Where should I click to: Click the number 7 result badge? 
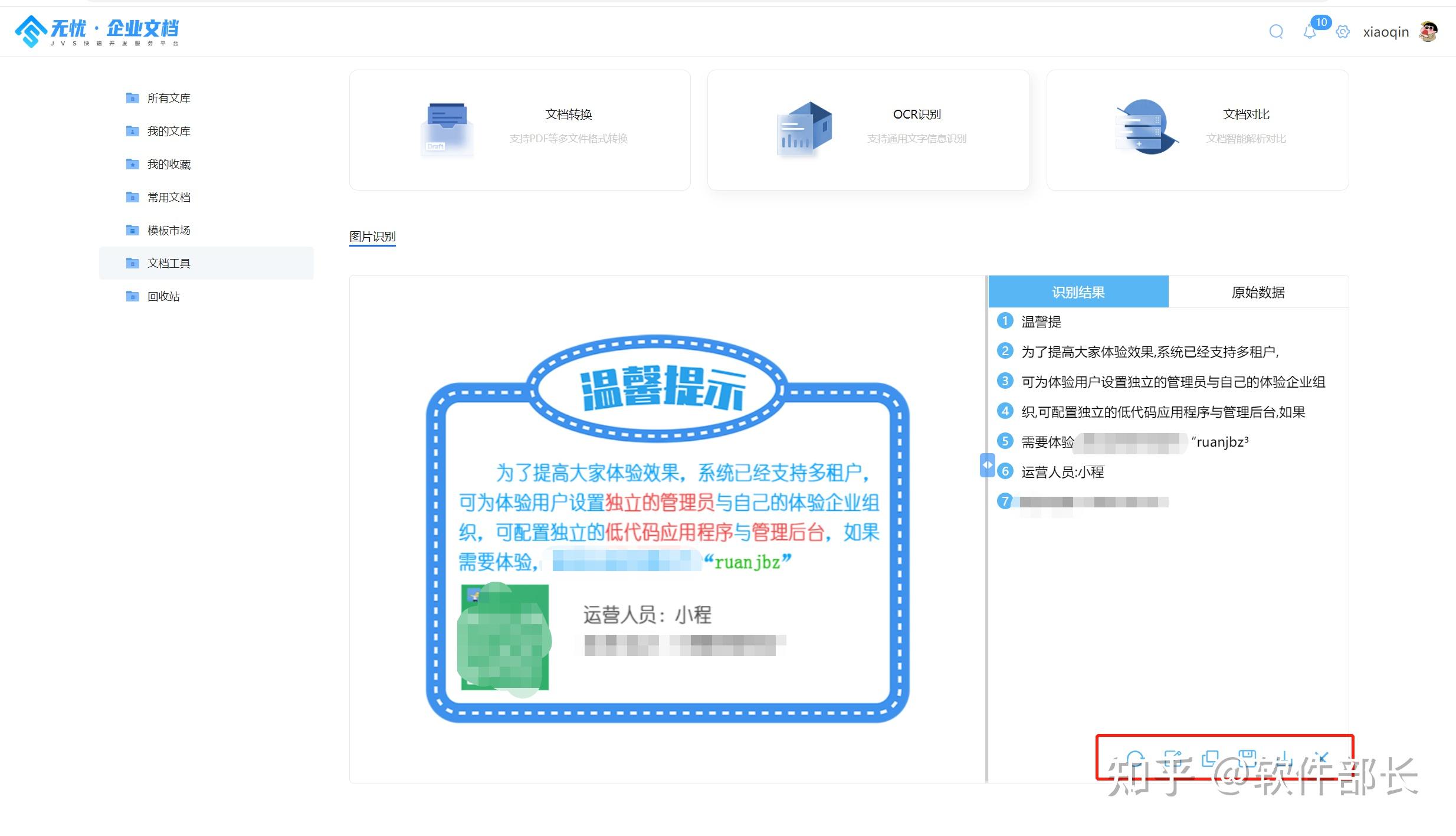[x=1005, y=501]
